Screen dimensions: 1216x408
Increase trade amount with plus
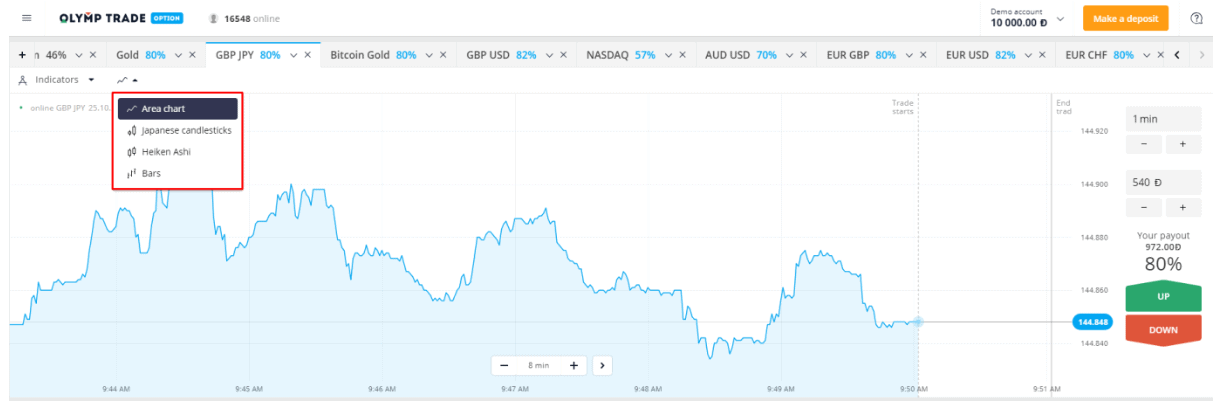tap(1183, 207)
